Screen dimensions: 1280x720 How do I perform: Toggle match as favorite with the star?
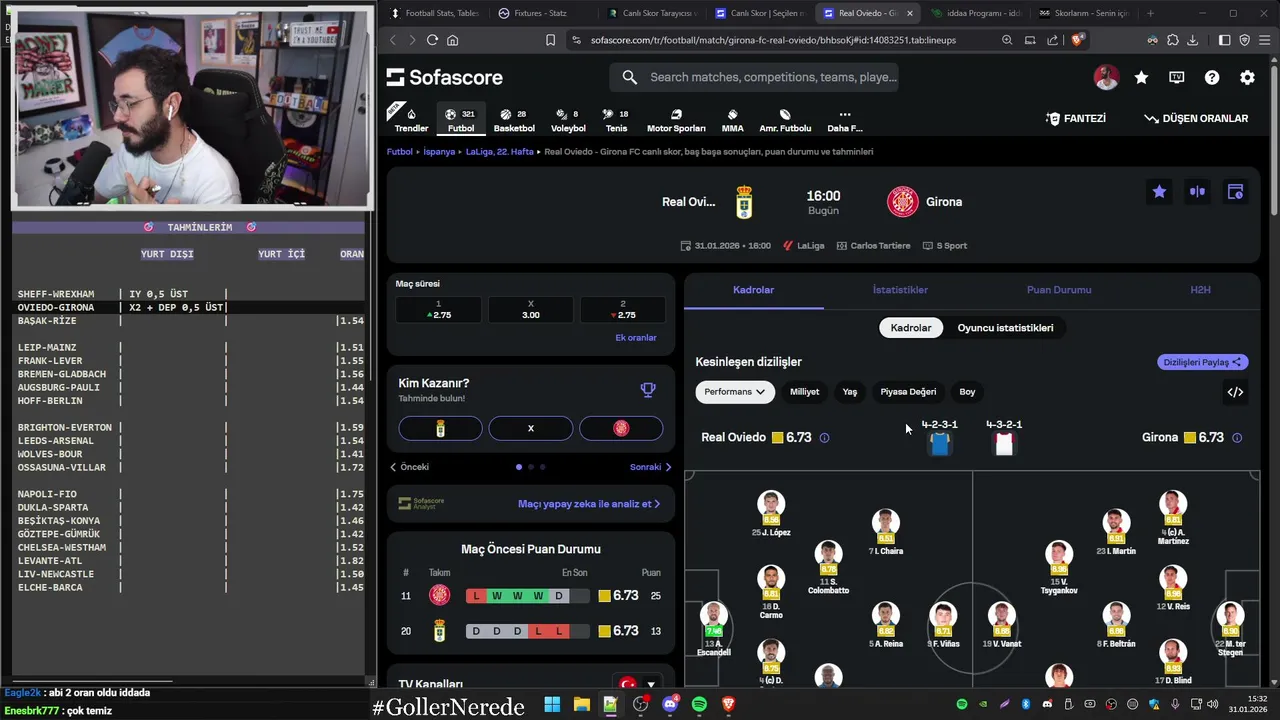pos(1159,192)
